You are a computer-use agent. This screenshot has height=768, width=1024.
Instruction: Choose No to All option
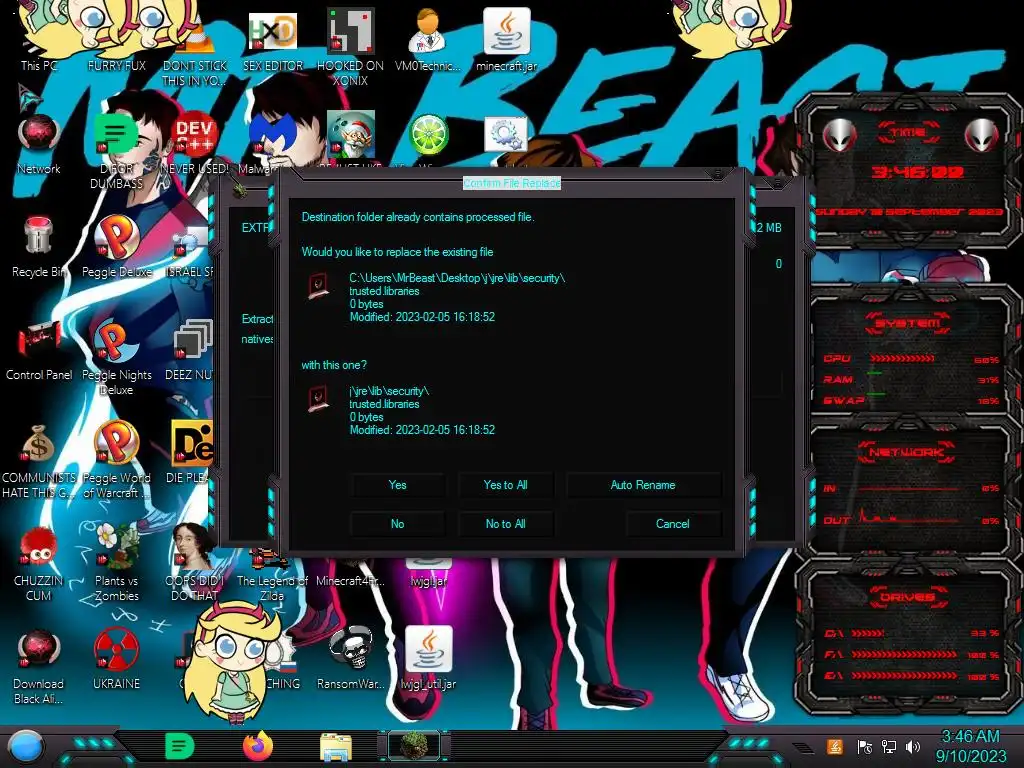(505, 524)
